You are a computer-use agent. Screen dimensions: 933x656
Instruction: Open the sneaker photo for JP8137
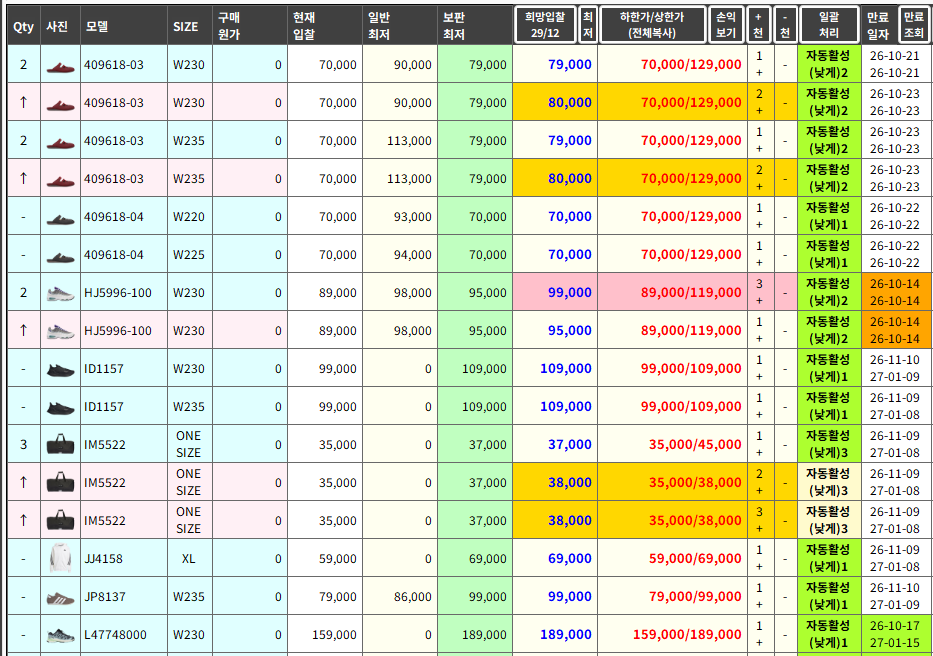click(60, 598)
